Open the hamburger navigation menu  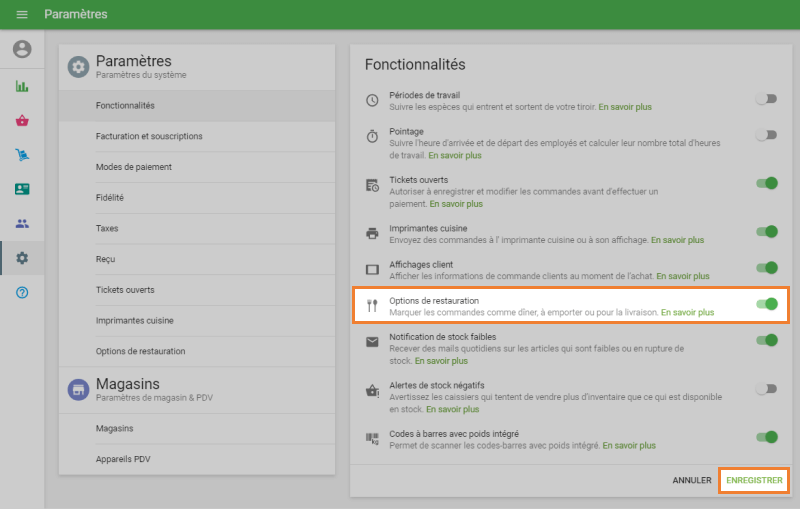pyautogui.click(x=22, y=14)
